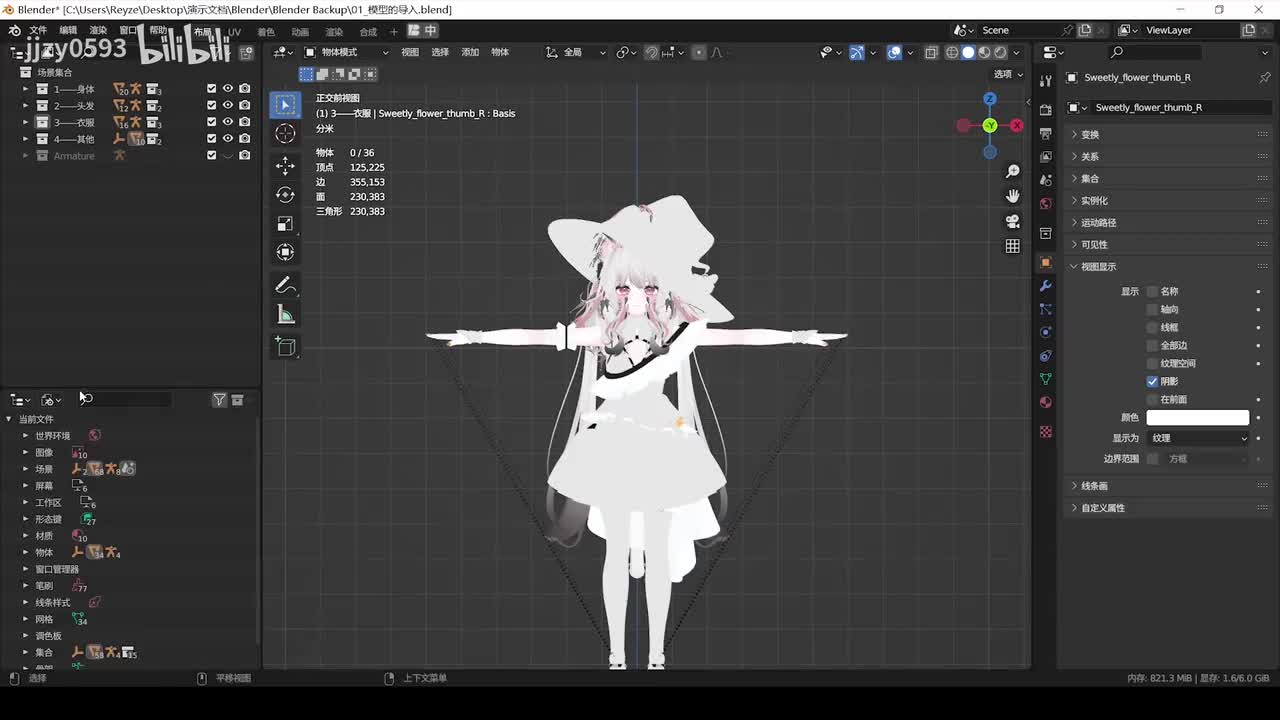Expand the 1——身体 collection tree row

point(25,89)
